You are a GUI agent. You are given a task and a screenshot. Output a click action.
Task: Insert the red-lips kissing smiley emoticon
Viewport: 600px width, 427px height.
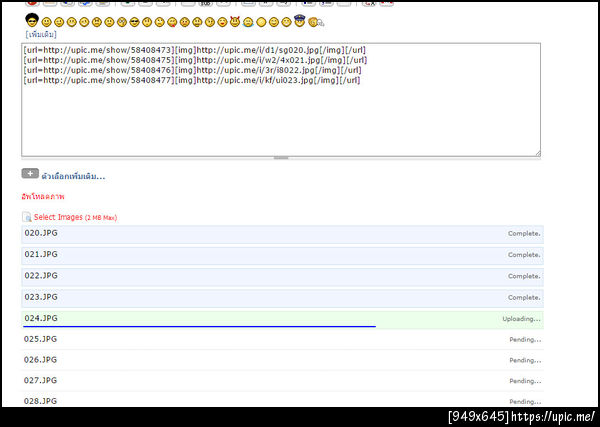(222, 23)
